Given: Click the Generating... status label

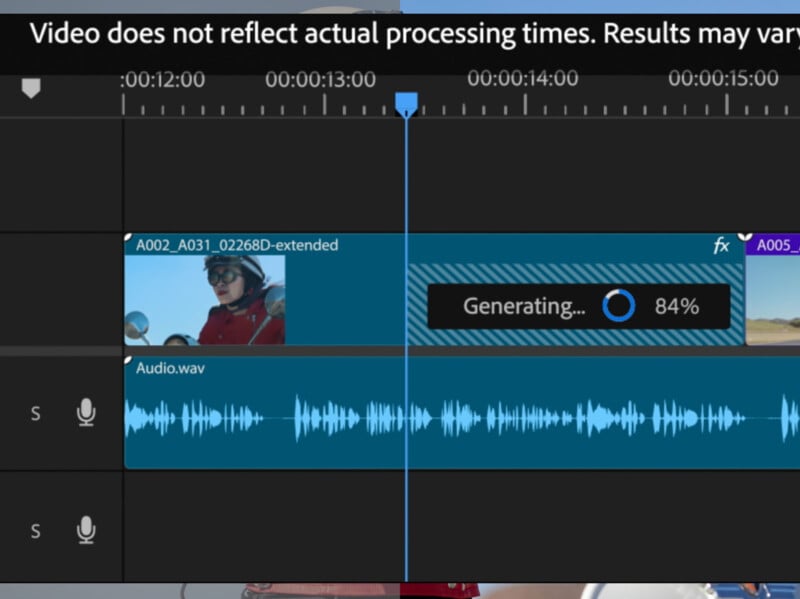Looking at the screenshot, I should (524, 307).
